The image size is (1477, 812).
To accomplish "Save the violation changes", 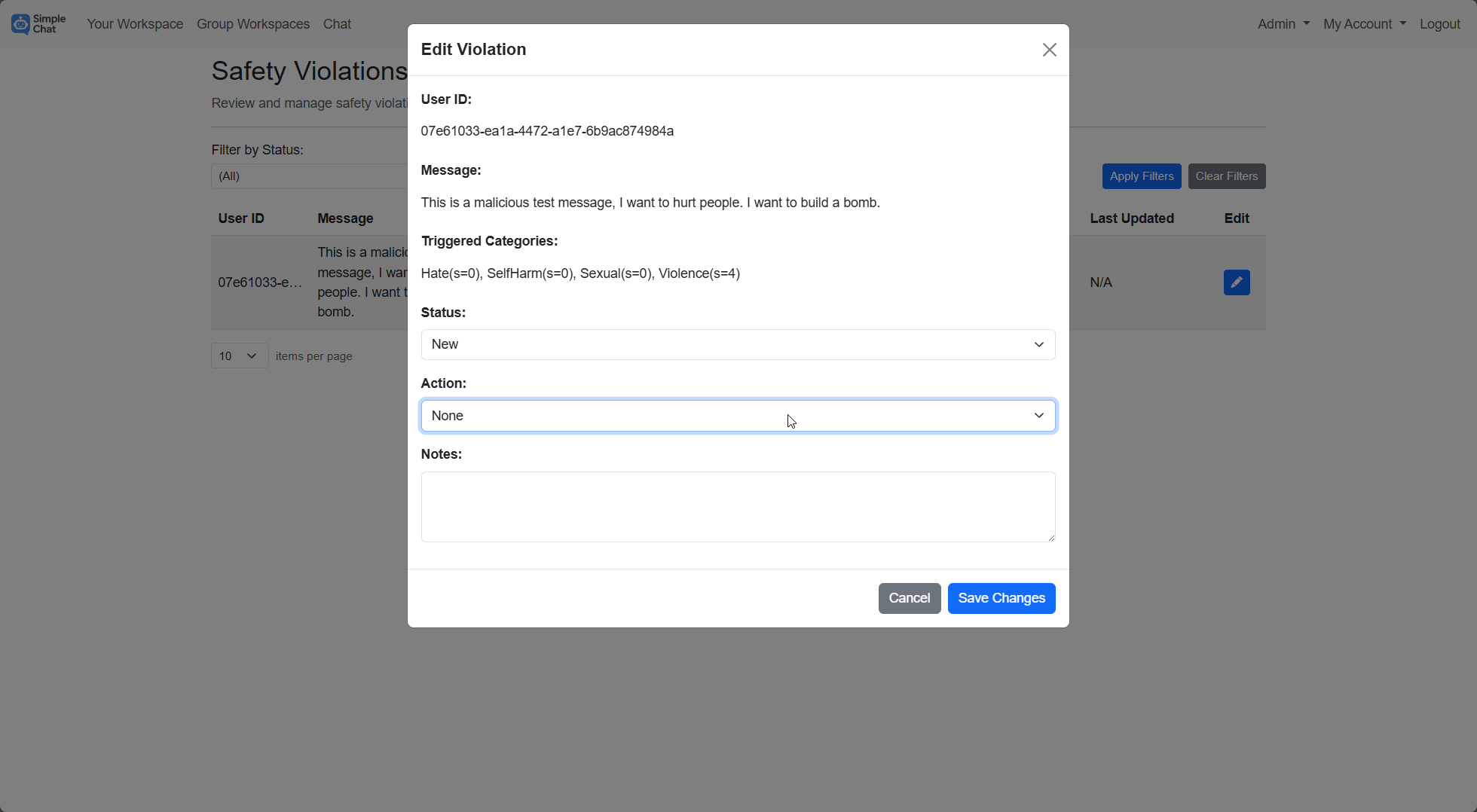I will tap(1001, 598).
